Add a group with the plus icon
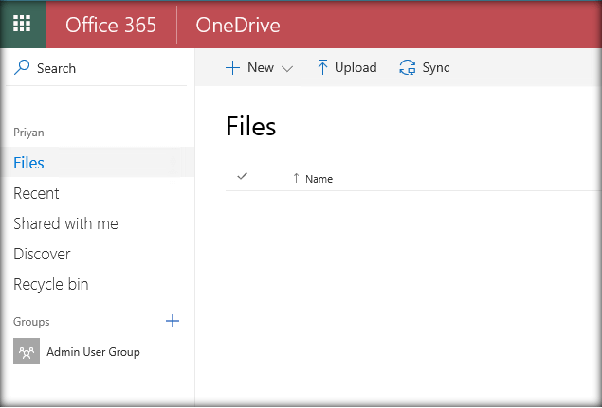 [x=172, y=321]
